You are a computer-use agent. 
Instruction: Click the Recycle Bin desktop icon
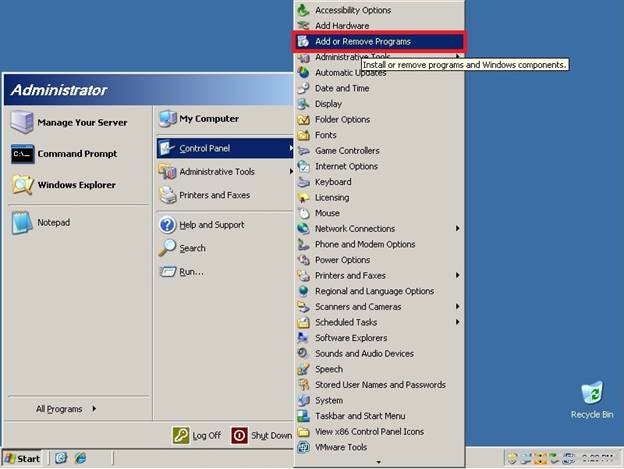coord(592,394)
